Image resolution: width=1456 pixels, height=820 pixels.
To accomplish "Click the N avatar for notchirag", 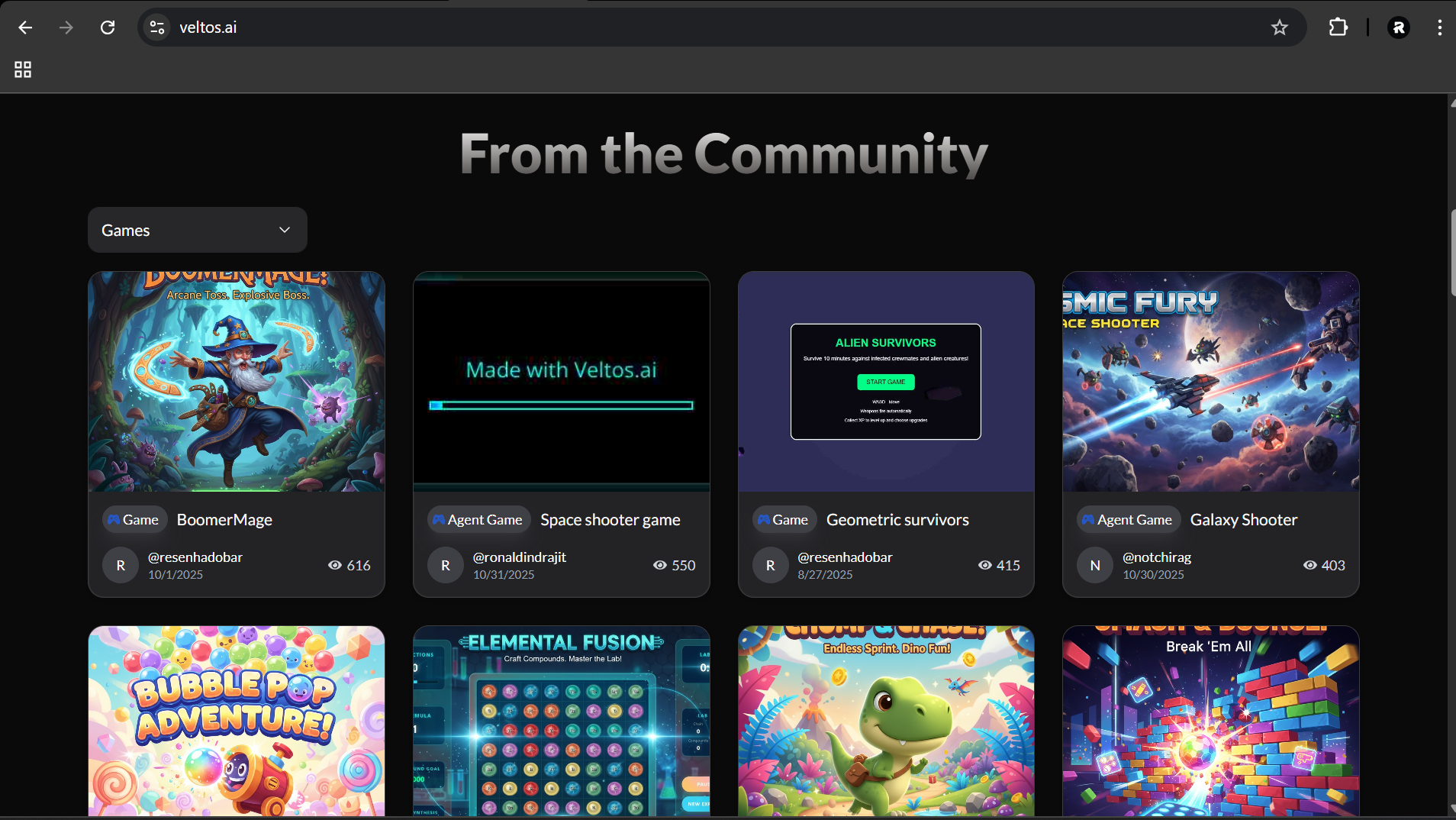I will [x=1095, y=565].
